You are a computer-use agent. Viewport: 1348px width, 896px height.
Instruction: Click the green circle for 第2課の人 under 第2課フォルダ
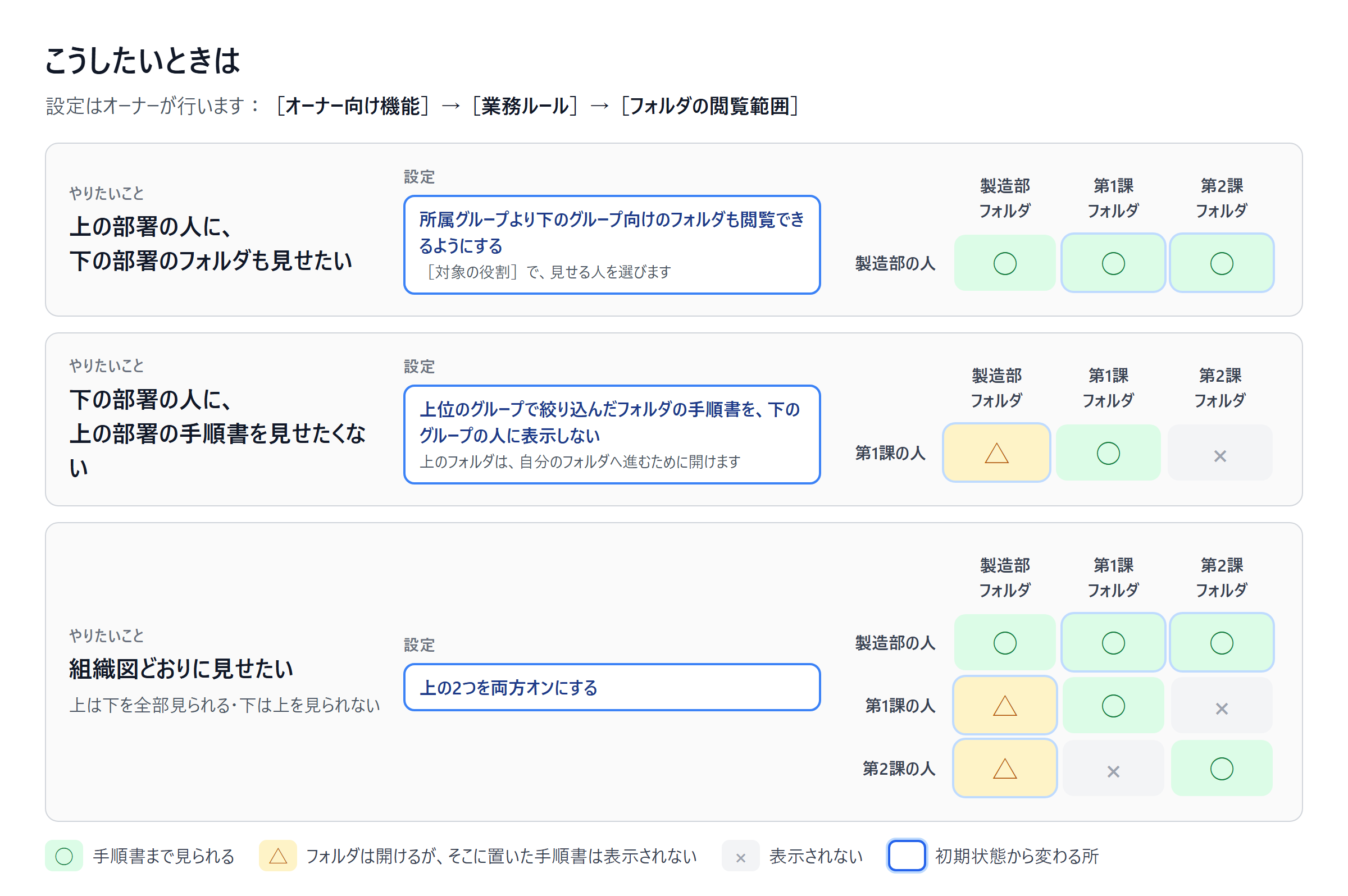[1221, 768]
